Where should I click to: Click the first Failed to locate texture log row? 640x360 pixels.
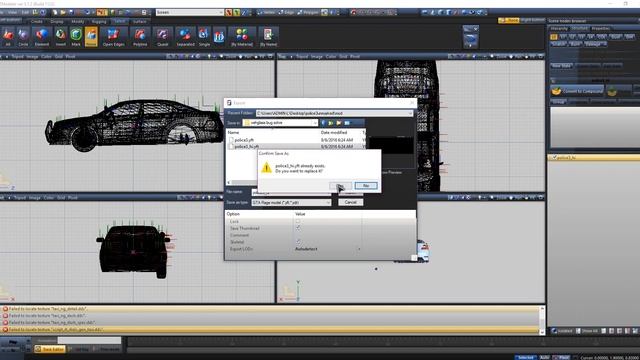(x=270, y=309)
